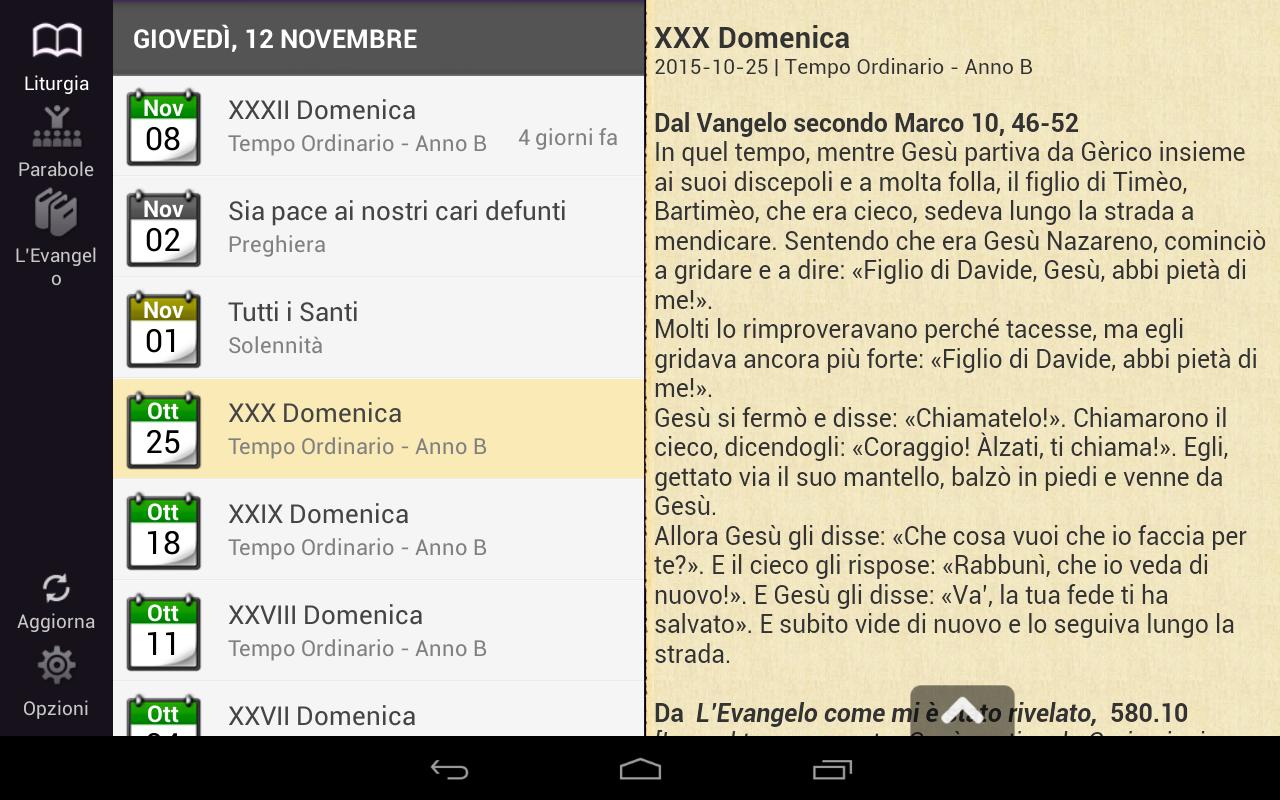Tap the Android back navigation icon

click(x=449, y=769)
